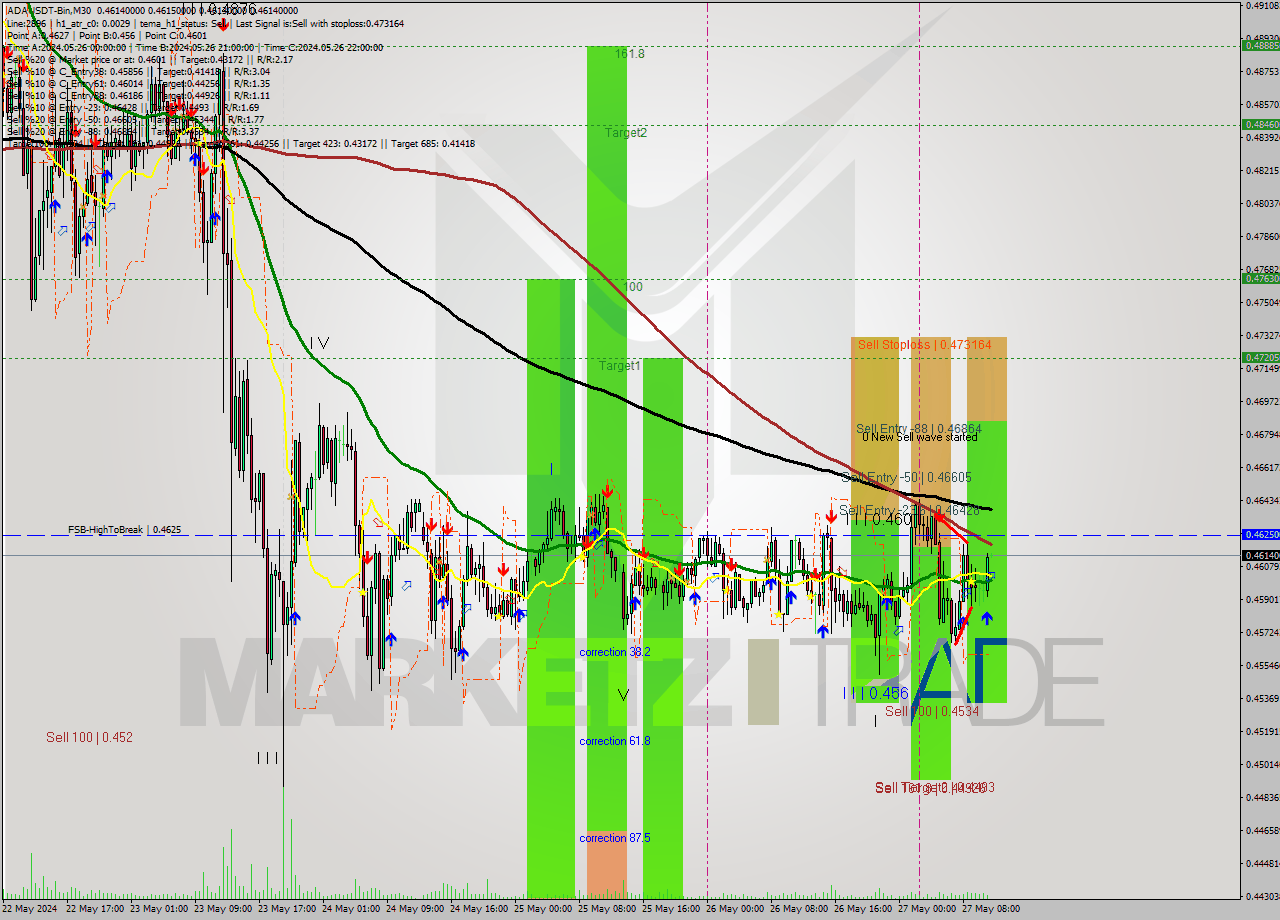Click the green 0.48460 price axis tag
This screenshot has width=1280, height=920.
(x=1261, y=125)
